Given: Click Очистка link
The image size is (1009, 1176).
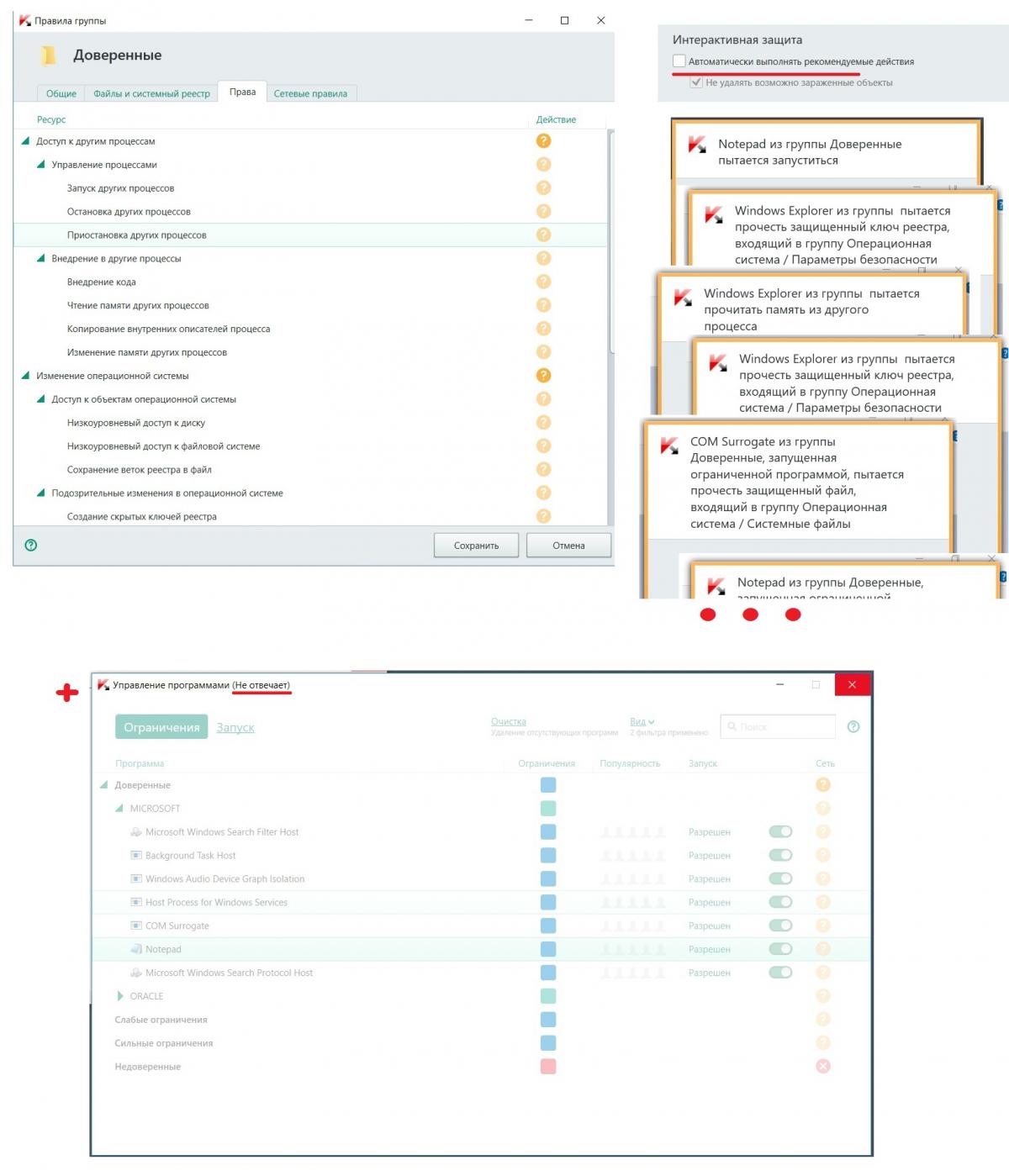Looking at the screenshot, I should [x=509, y=722].
